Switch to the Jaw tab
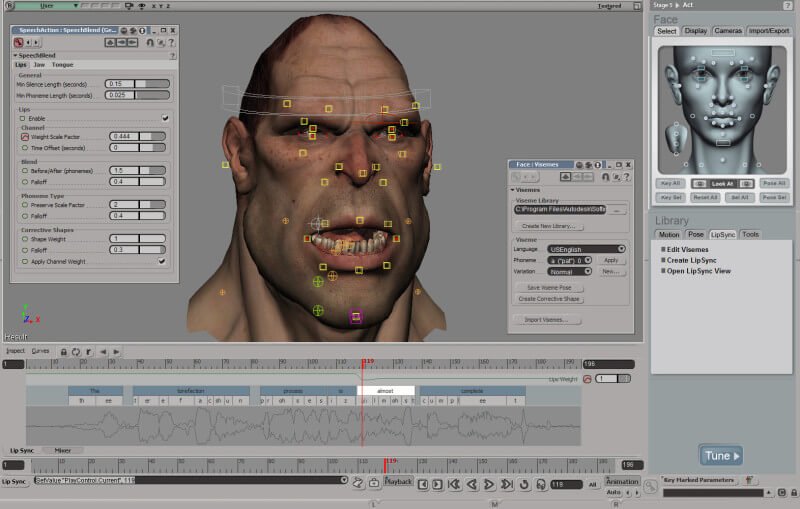The width and height of the screenshot is (800, 509). point(39,65)
